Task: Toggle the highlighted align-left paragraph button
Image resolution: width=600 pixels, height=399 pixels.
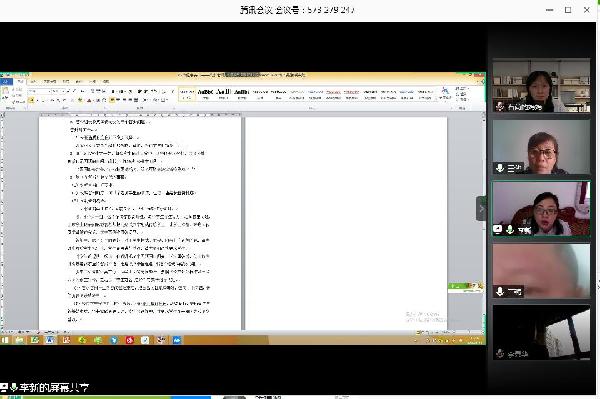Action: (x=112, y=100)
